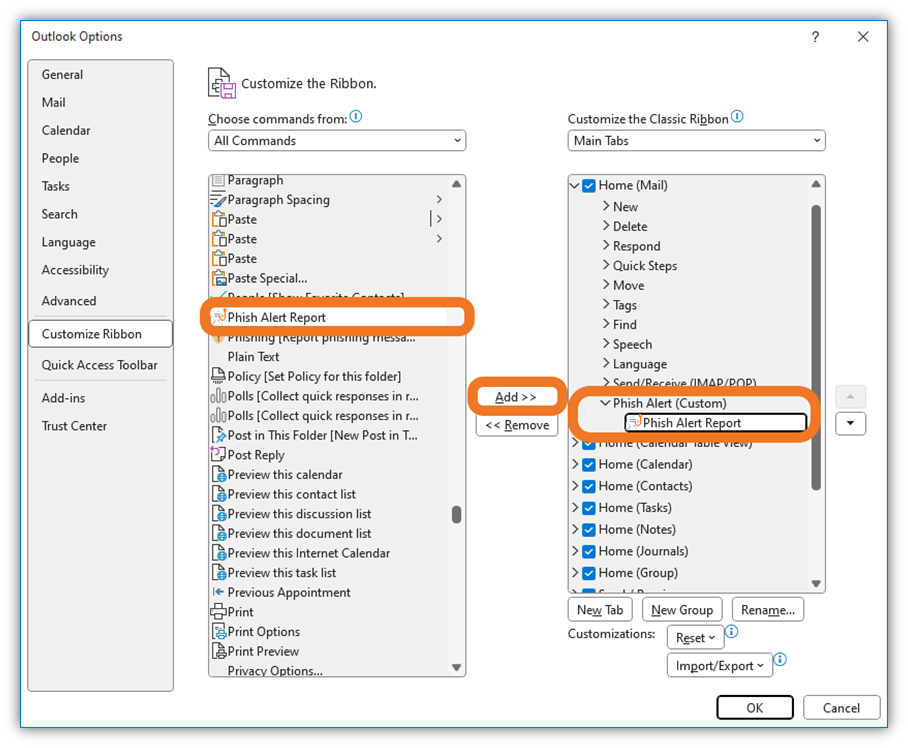Click the Preview this contact list icon
The image size is (908, 748).
tap(219, 494)
